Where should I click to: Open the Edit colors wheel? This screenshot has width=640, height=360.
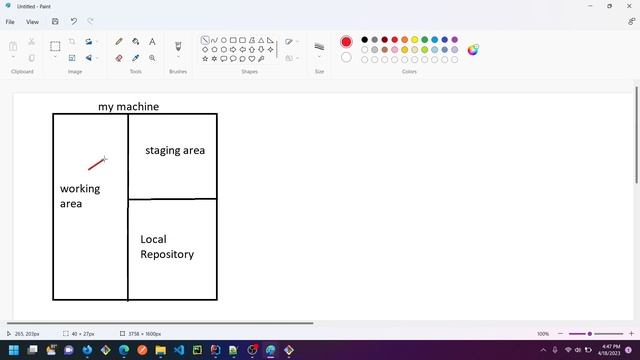click(473, 50)
